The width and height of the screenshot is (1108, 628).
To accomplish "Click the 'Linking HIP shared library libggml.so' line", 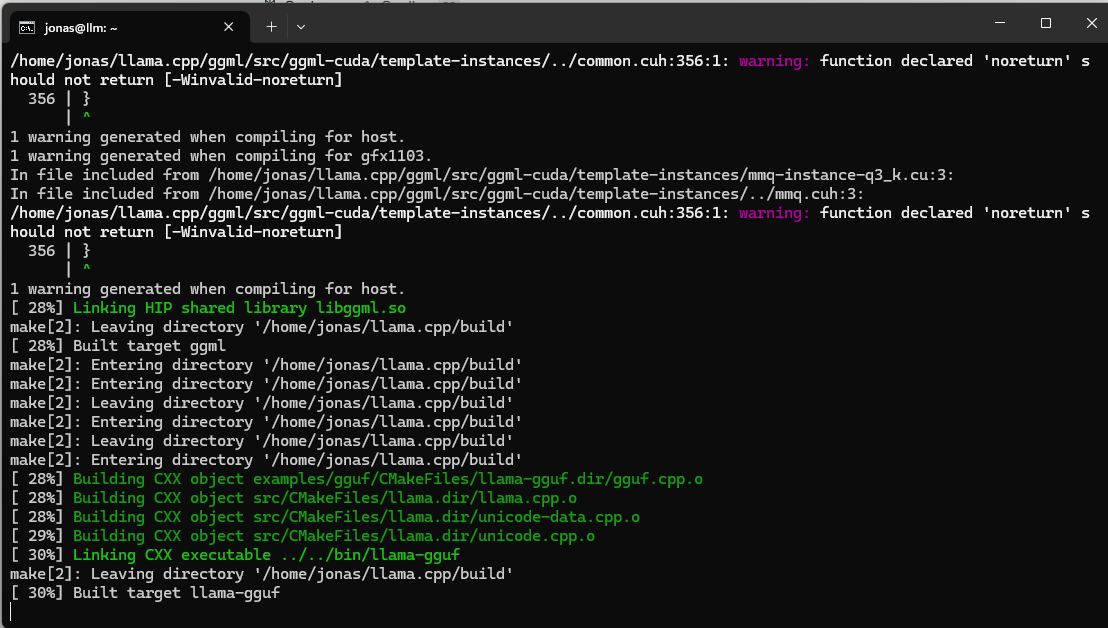I will tap(208, 308).
